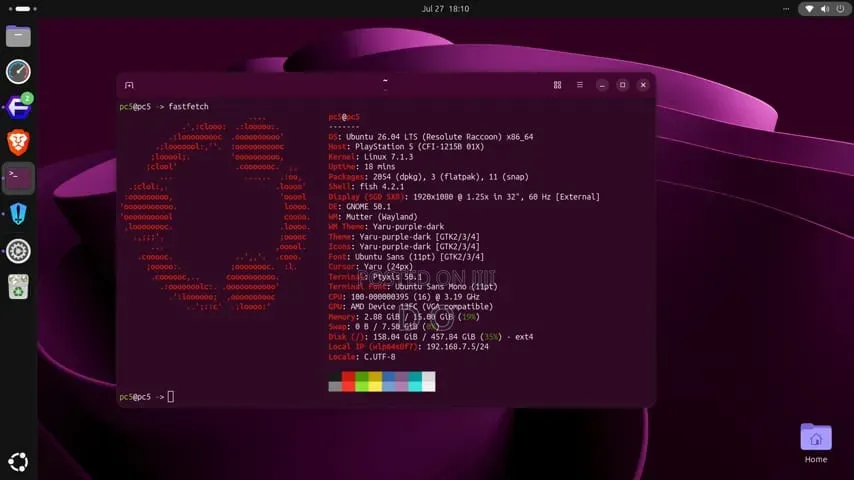The width and height of the screenshot is (854, 480).
Task: Click the power icon in top bar
Action: coord(840,9)
